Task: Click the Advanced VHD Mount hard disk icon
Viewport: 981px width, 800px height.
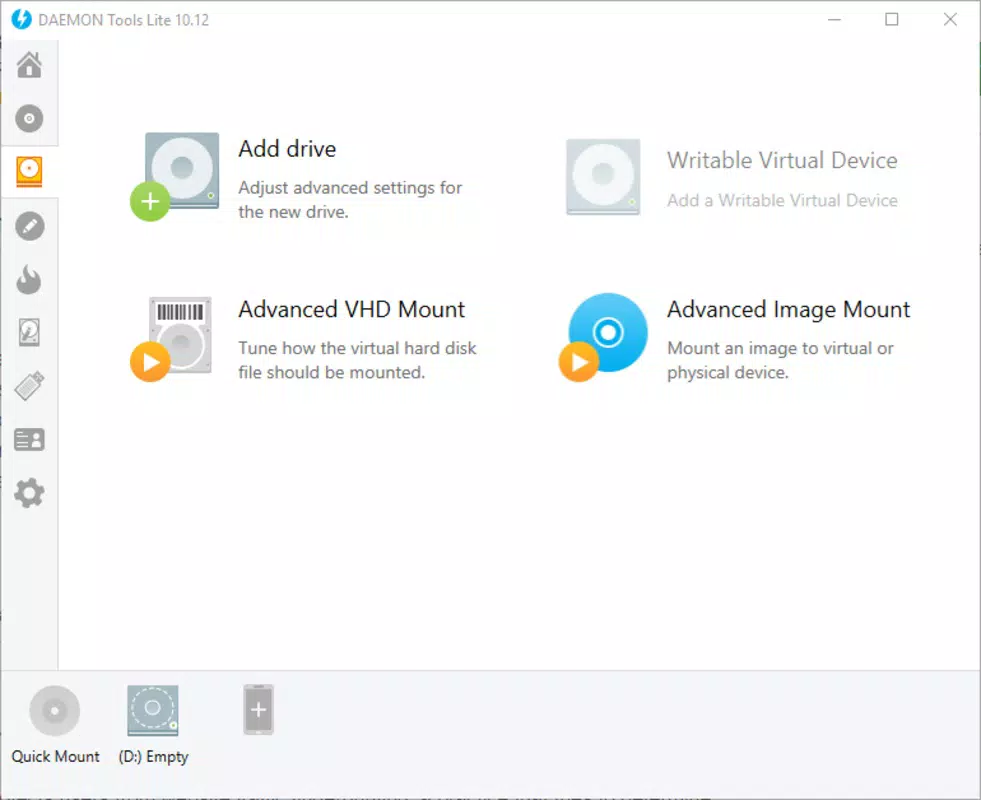Action: 172,338
